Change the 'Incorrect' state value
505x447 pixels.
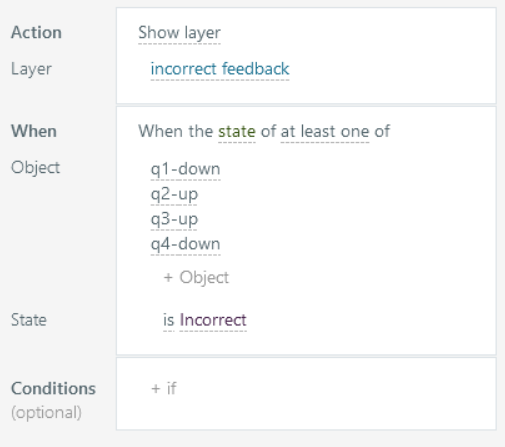coord(213,320)
